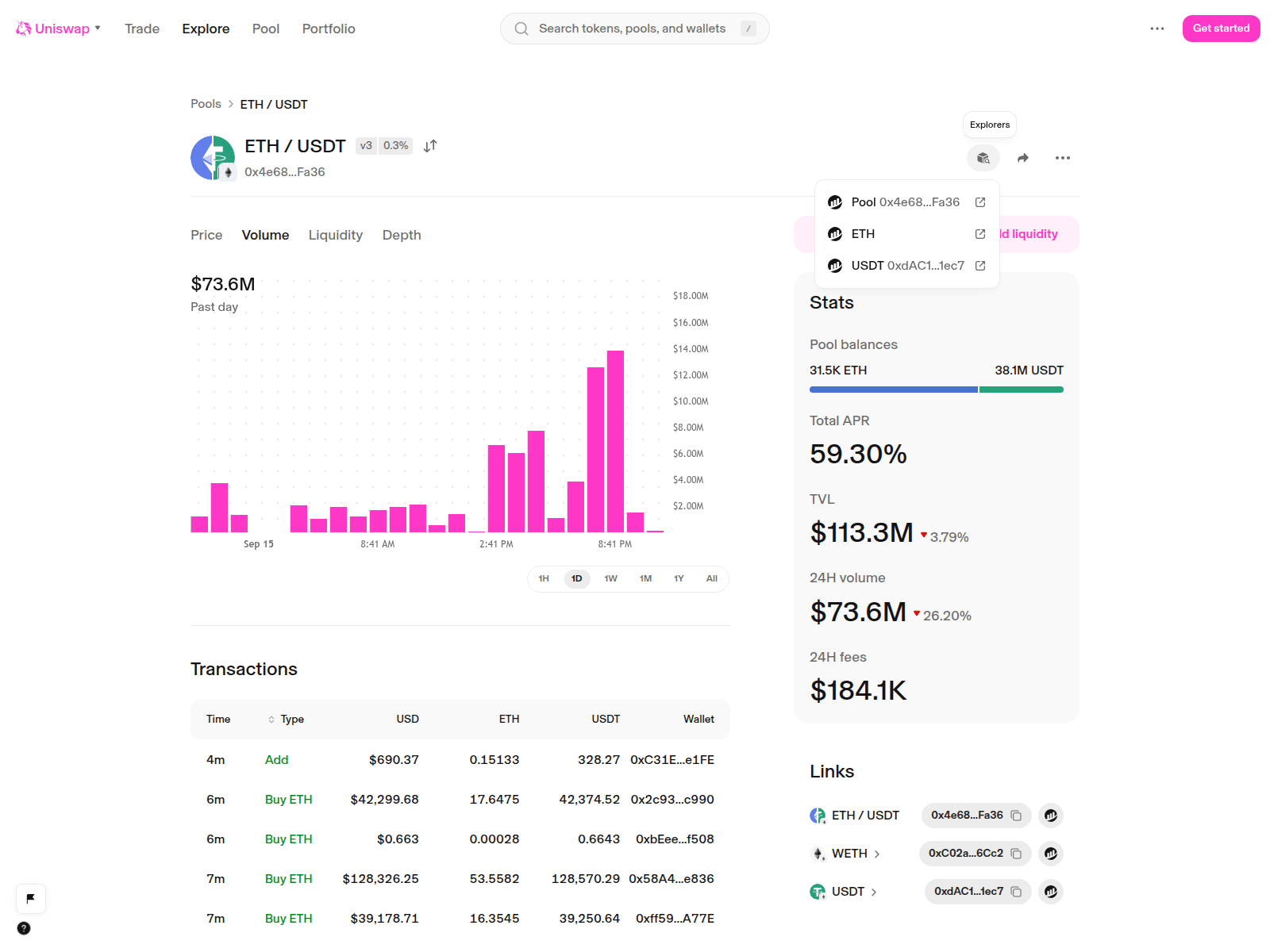This screenshot has height=952, width=1270.
Task: Open ETH external explorer link icon
Action: 980,234
